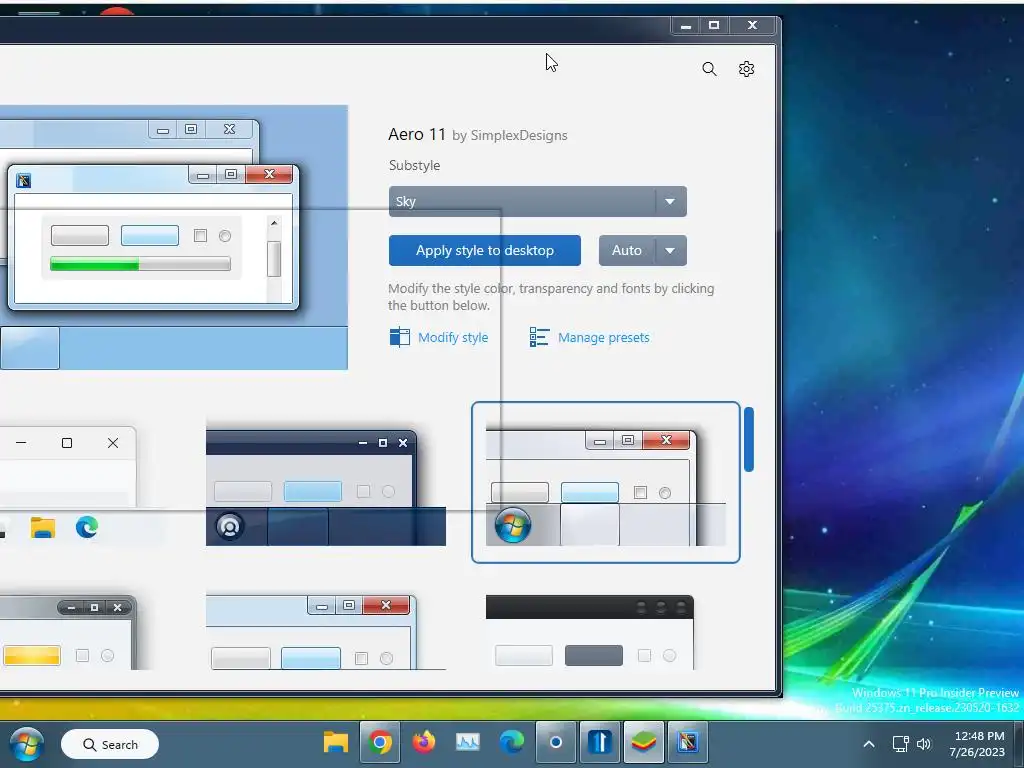Viewport: 1024px width, 768px height.
Task: Select the Windows 7 Aero style thumbnail
Action: [x=605, y=482]
